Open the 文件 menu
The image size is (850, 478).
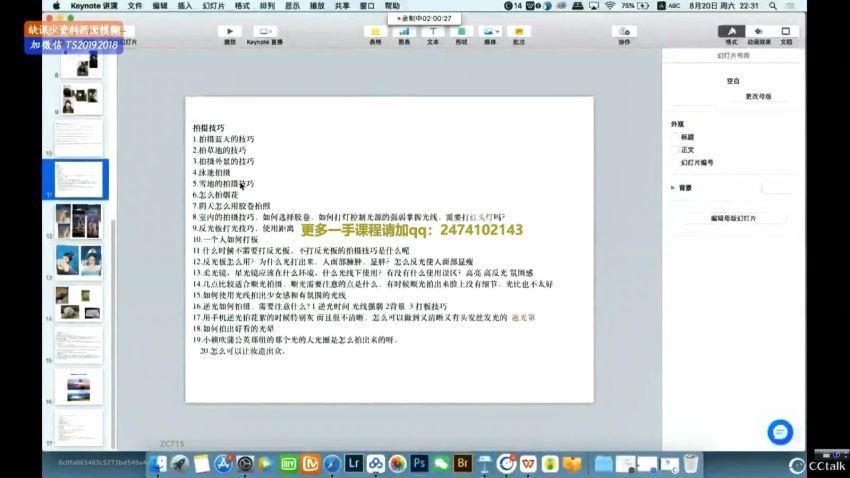134,6
